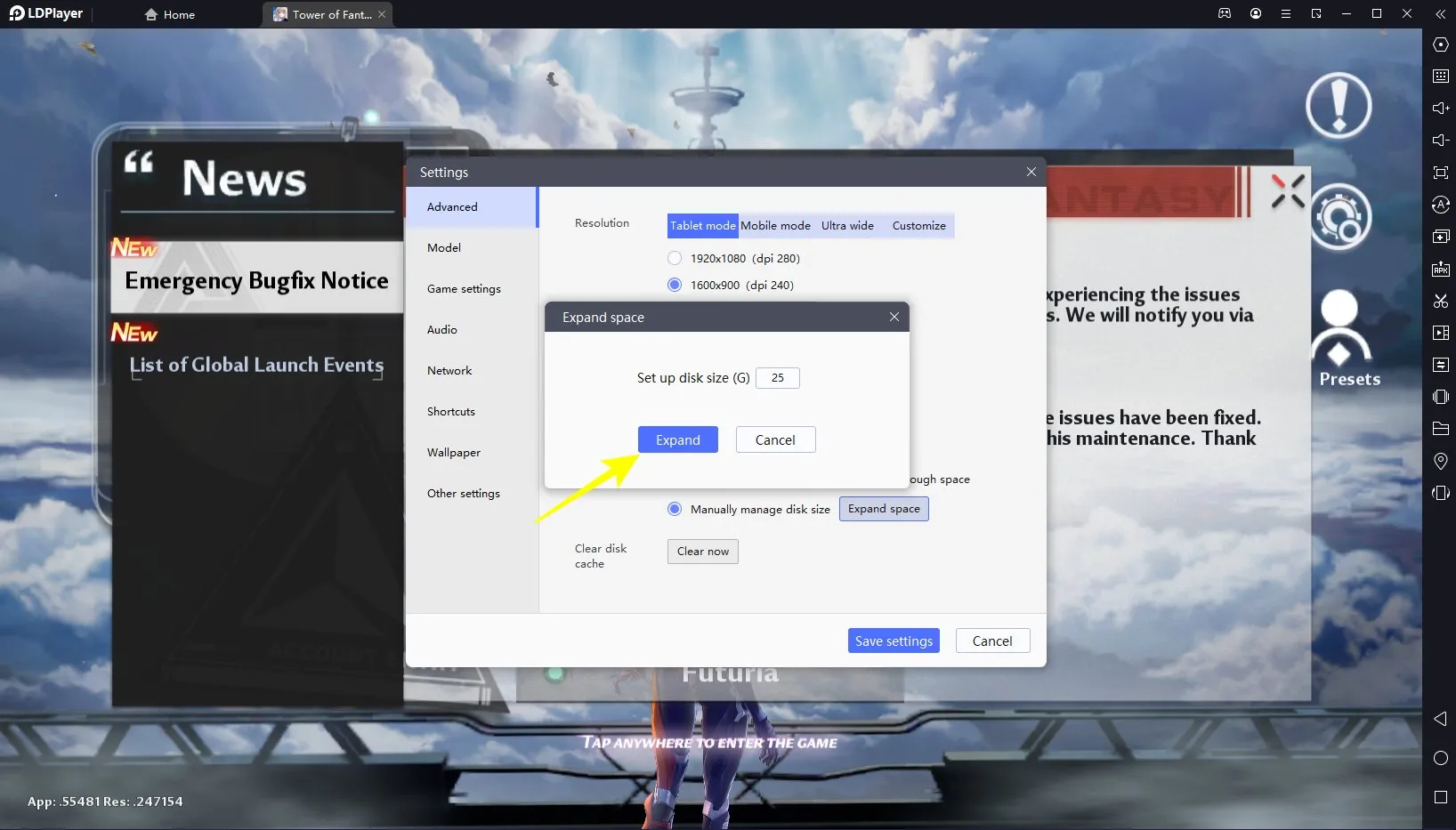Viewport: 1456px width, 830px height.
Task: Open LDPlayer settings hexagon icon in sidebar
Action: [1440, 44]
